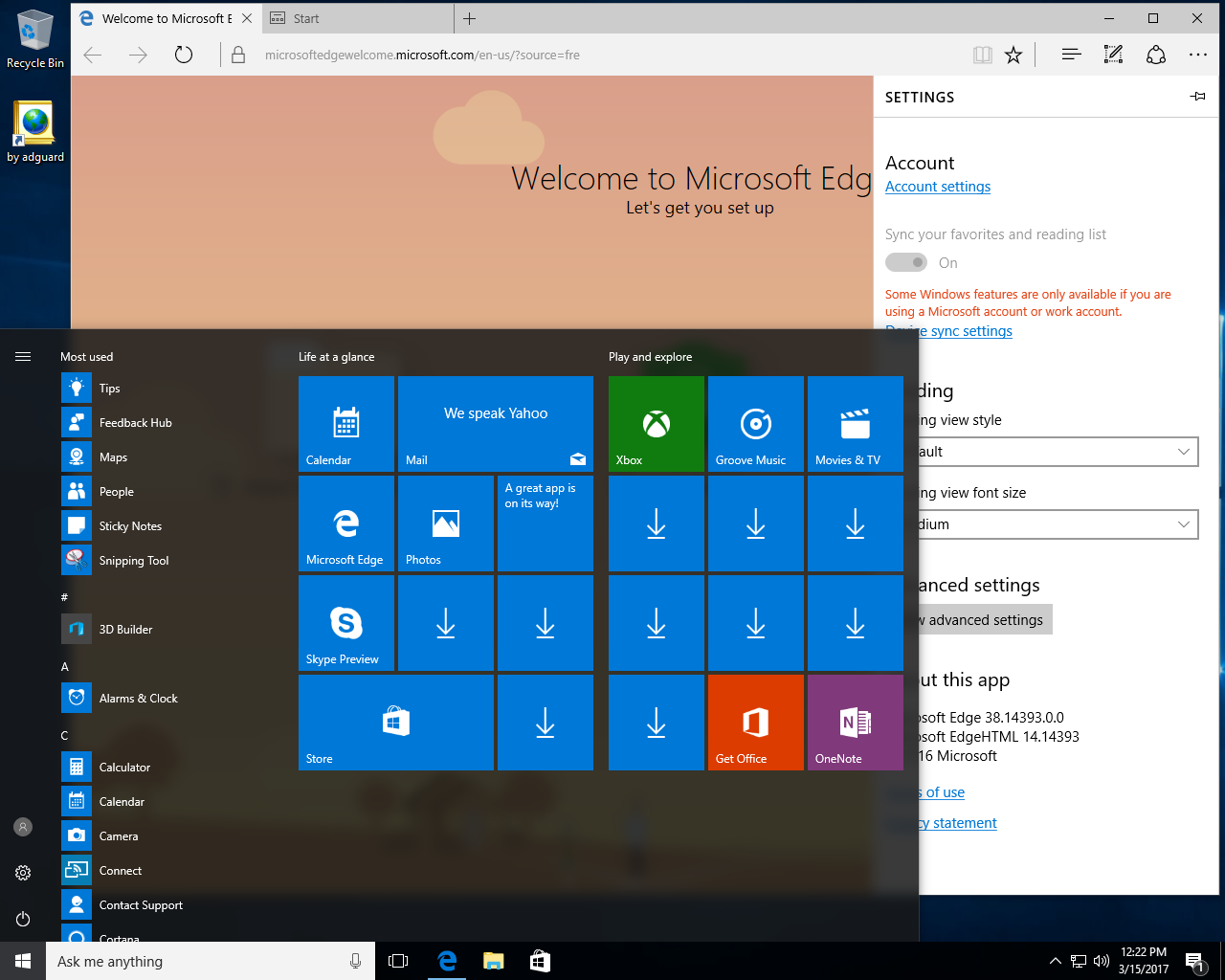The height and width of the screenshot is (980, 1225).
Task: Click the Edge Share icon
Action: click(x=1156, y=56)
